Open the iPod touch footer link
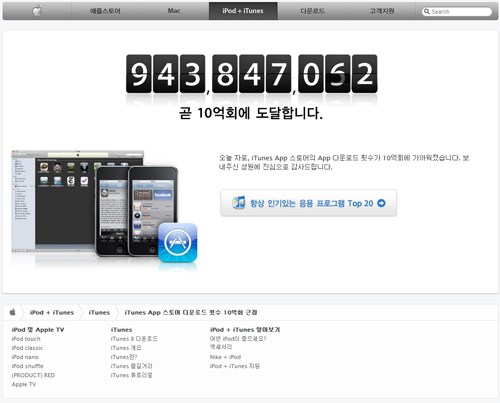 click(x=26, y=339)
